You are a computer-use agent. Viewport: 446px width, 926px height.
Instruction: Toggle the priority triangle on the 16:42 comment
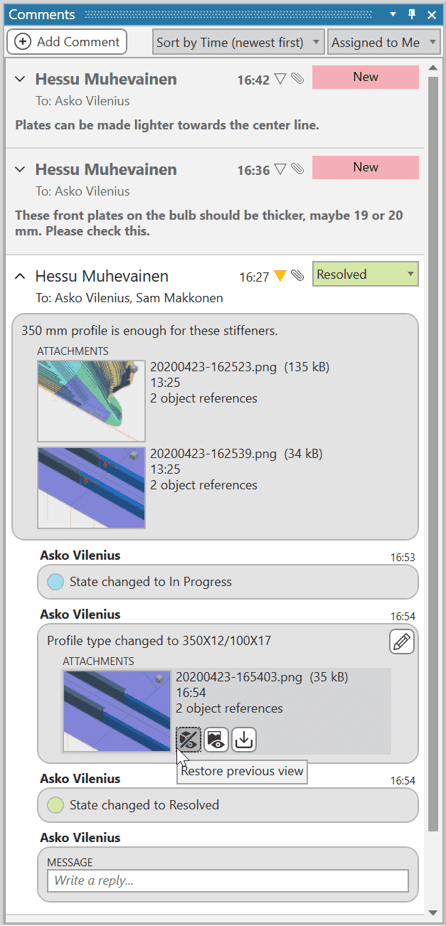(281, 79)
